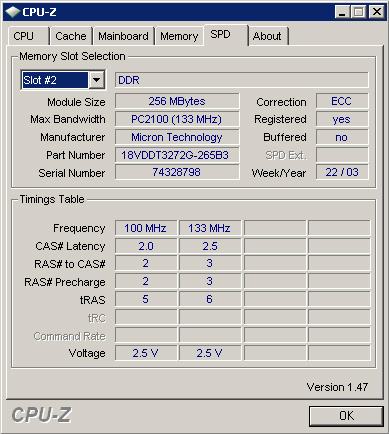Click the Memory Slot Selection group heading
The height and width of the screenshot is (434, 389).
[72, 56]
